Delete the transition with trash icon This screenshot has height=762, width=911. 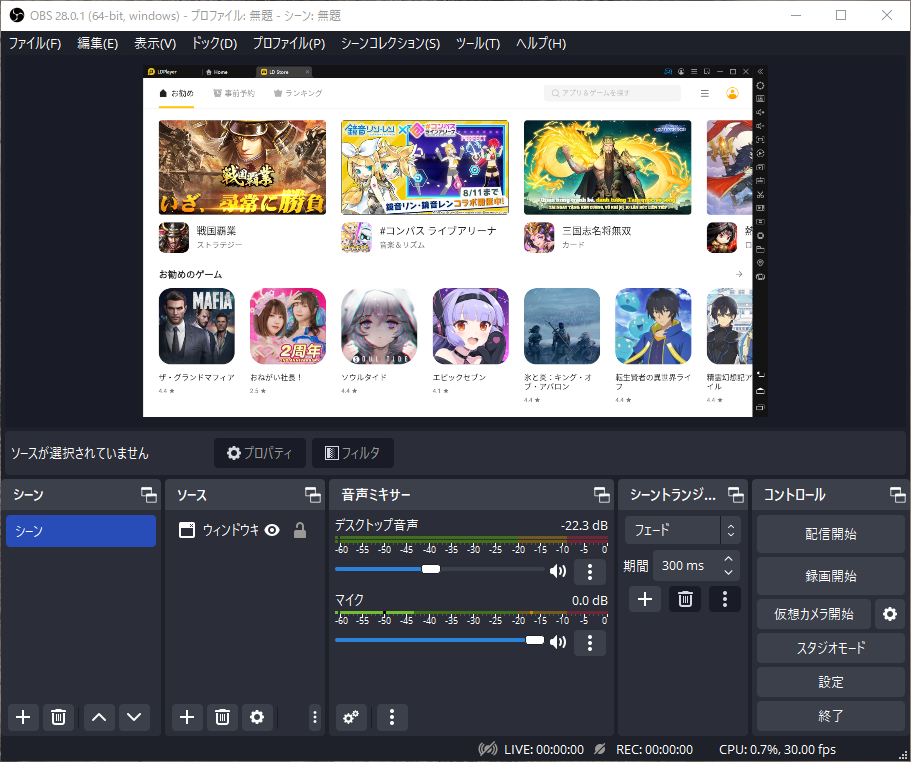point(685,599)
